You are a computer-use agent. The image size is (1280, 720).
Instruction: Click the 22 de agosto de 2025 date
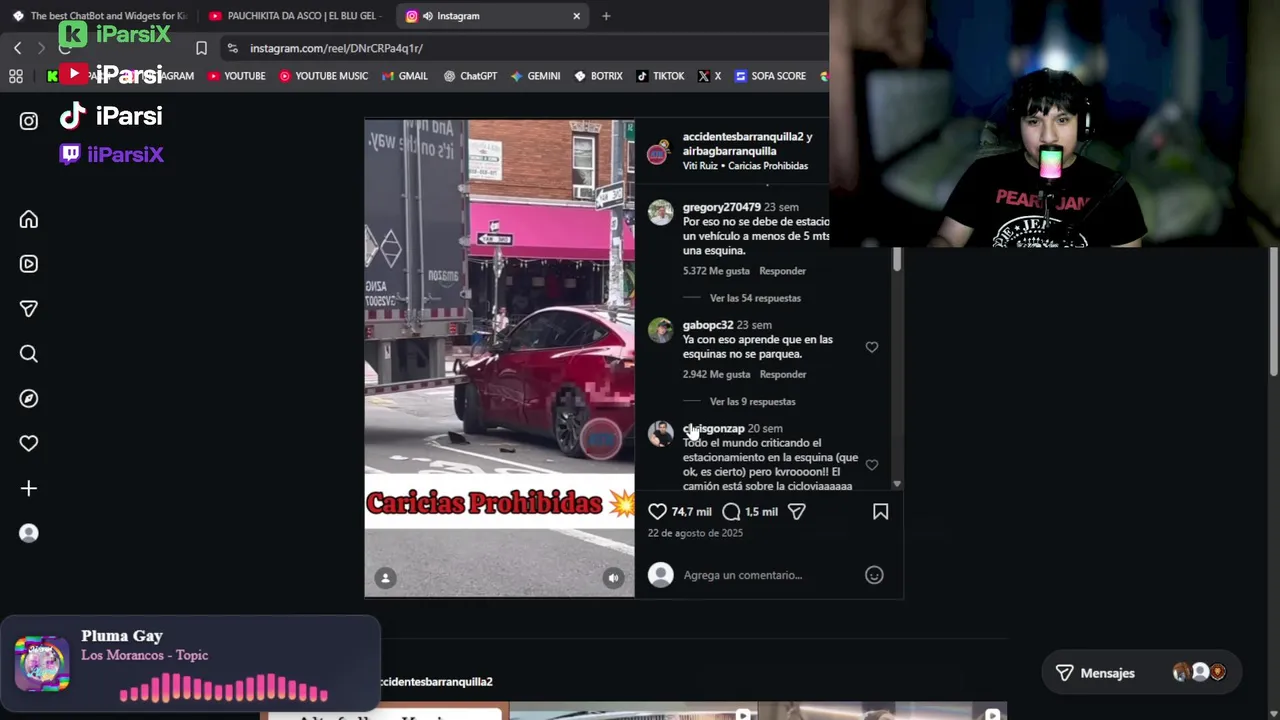point(695,533)
